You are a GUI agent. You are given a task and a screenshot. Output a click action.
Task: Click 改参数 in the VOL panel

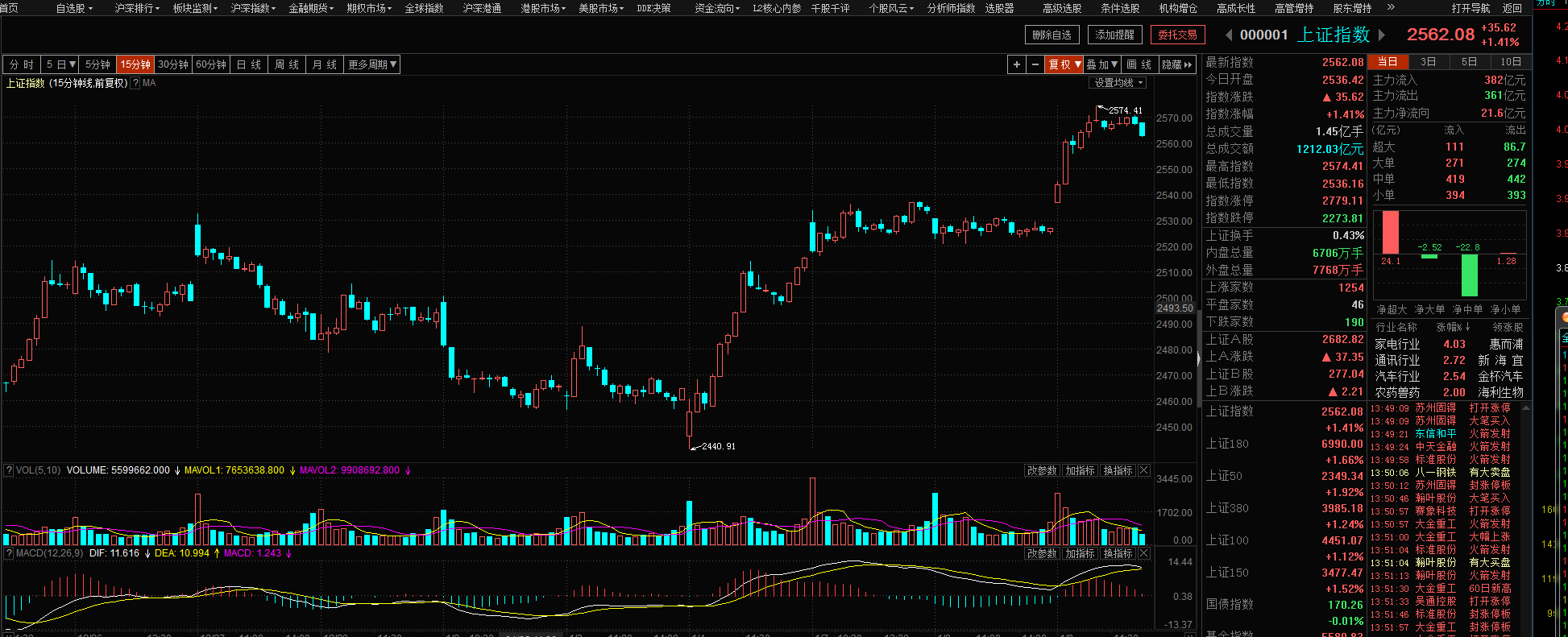pyautogui.click(x=1041, y=470)
